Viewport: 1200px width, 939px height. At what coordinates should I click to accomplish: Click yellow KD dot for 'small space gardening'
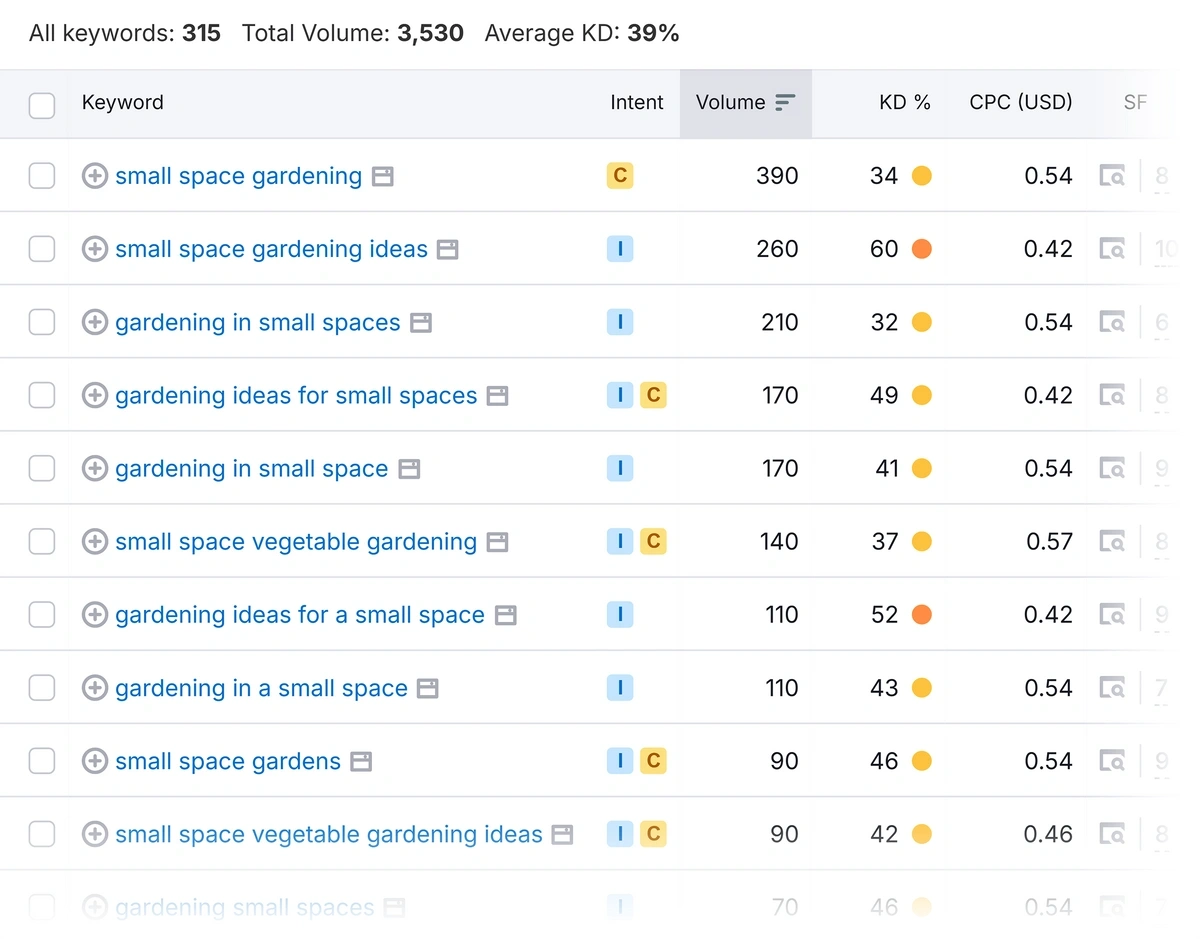coord(922,176)
